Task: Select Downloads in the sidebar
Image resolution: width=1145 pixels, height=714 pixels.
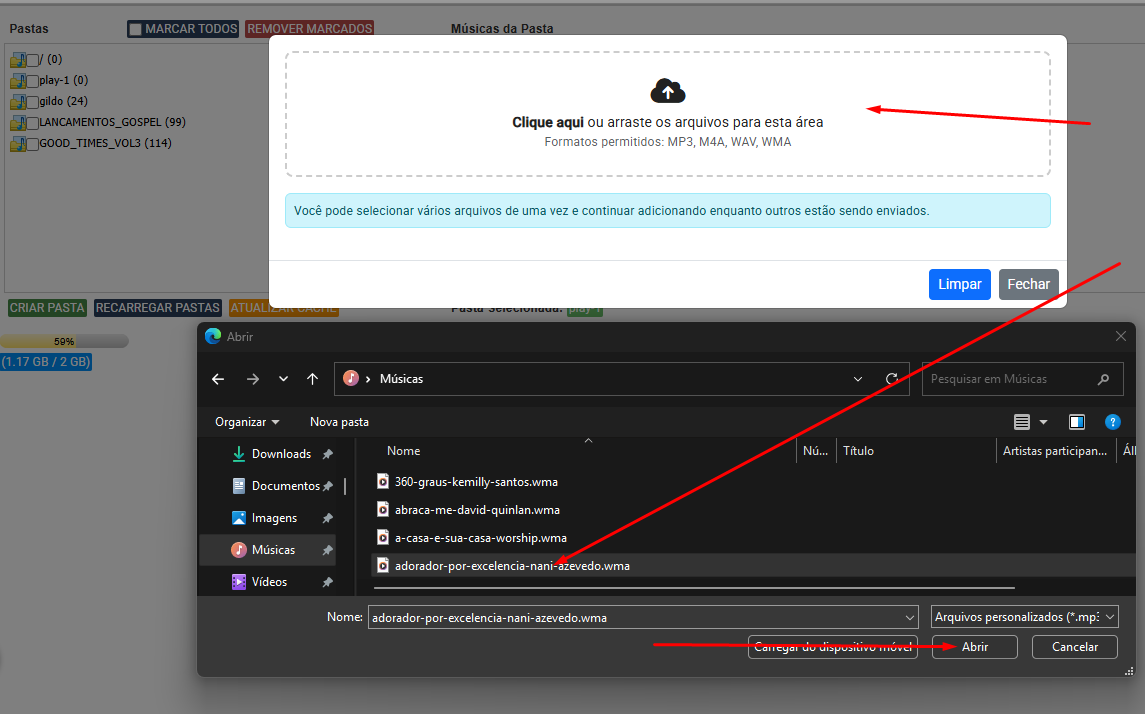Action: pyautogui.click(x=280, y=454)
